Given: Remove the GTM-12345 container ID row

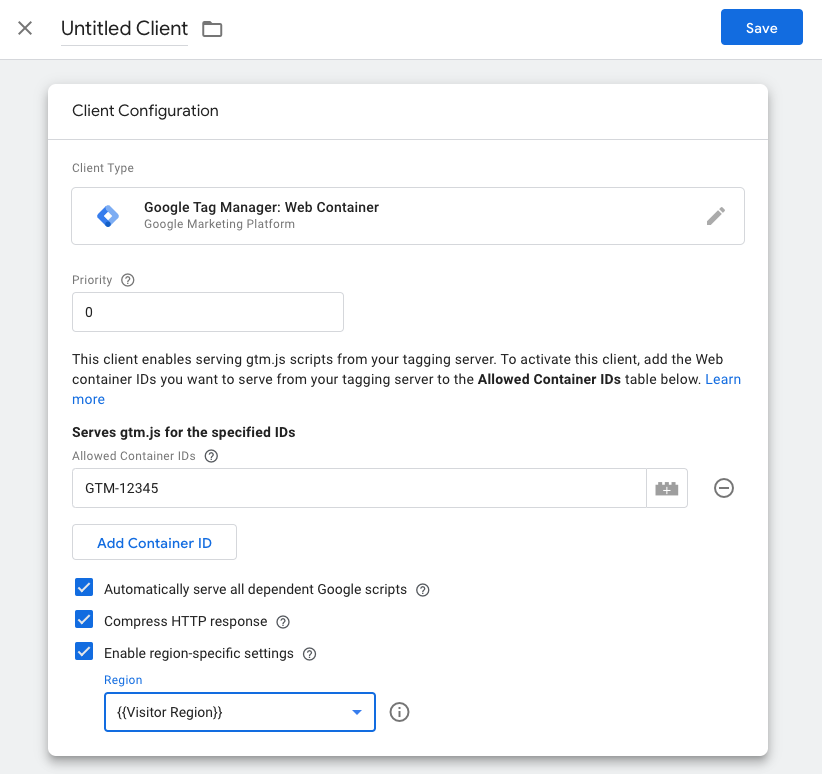Looking at the screenshot, I should click(x=722, y=488).
